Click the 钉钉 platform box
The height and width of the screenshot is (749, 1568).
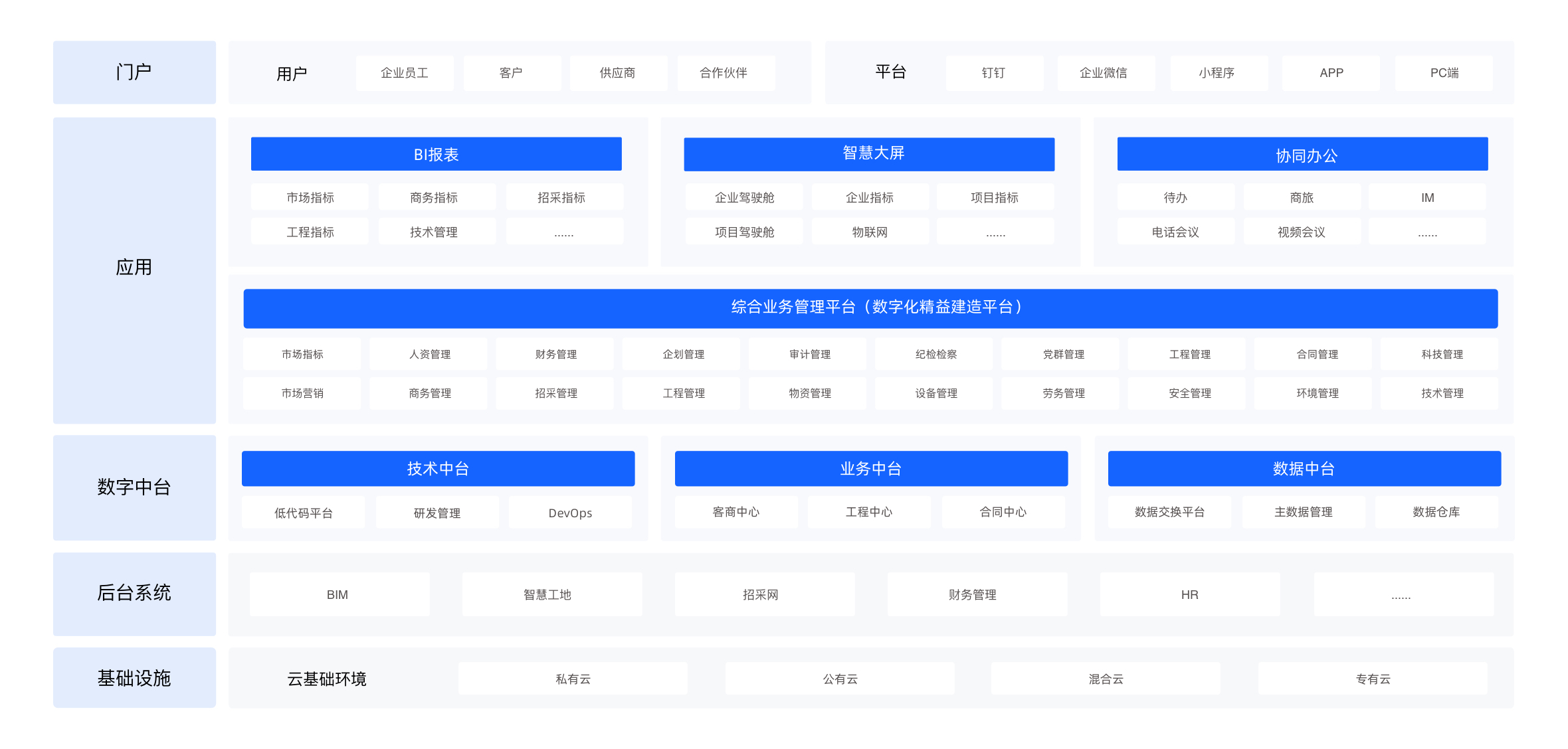click(x=995, y=73)
